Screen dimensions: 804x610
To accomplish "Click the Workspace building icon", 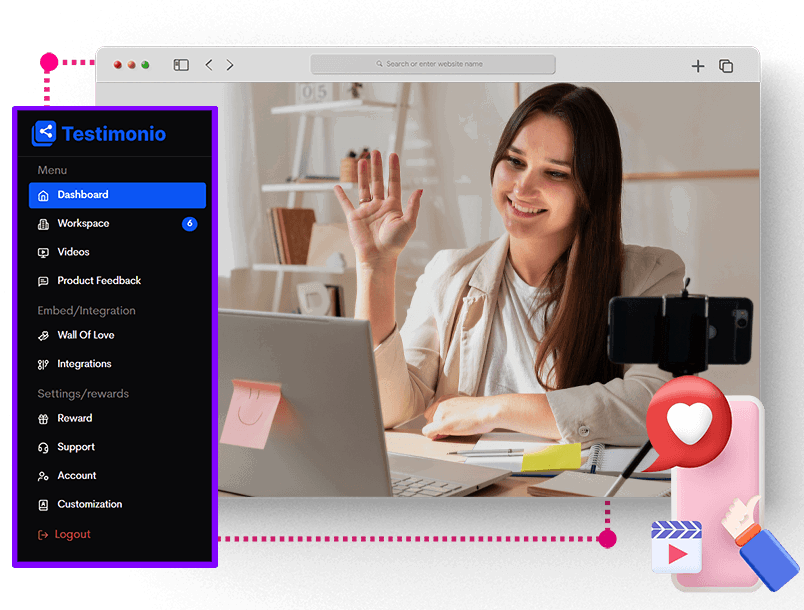I will pos(43,224).
